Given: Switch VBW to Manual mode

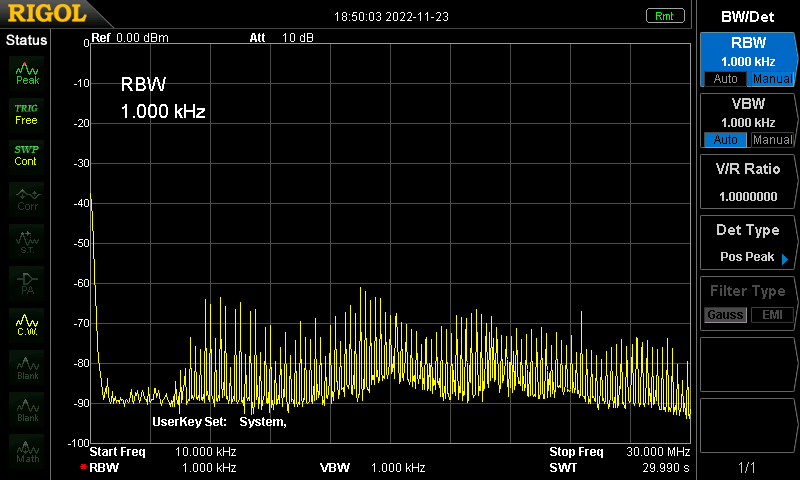Looking at the screenshot, I should tap(772, 140).
